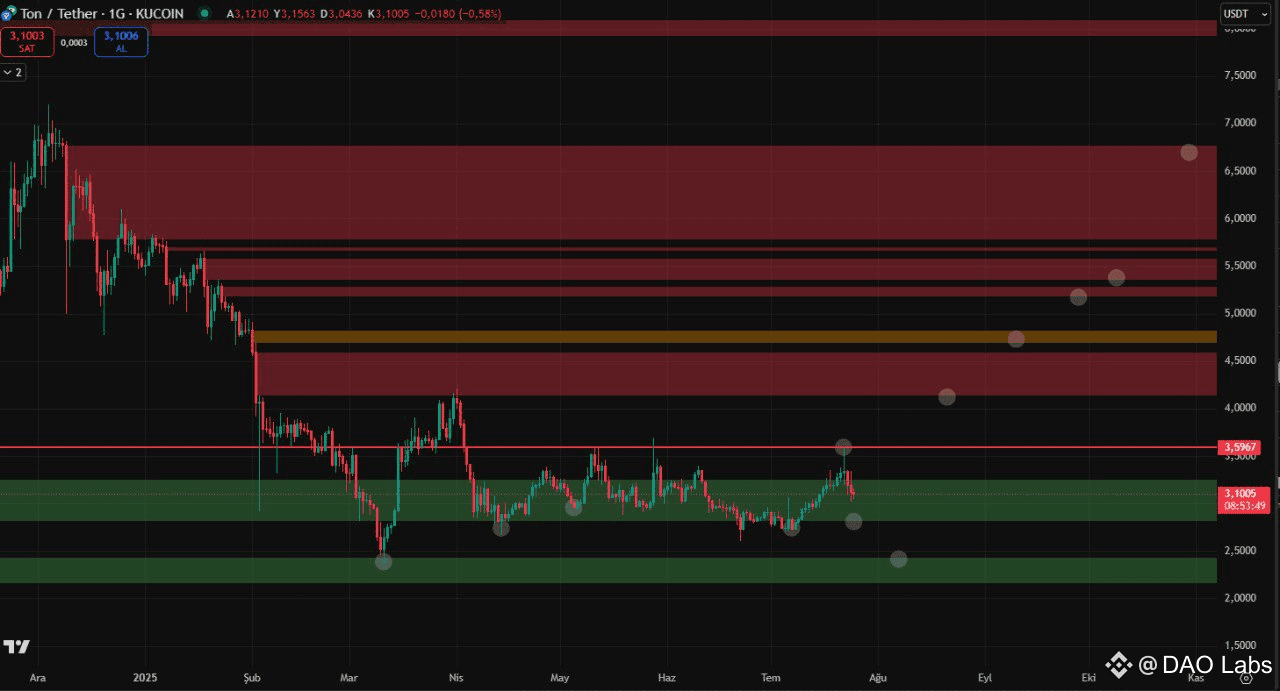This screenshot has width=1280, height=691.
Task: Click the spread value 0,0003
Action: (x=74, y=43)
